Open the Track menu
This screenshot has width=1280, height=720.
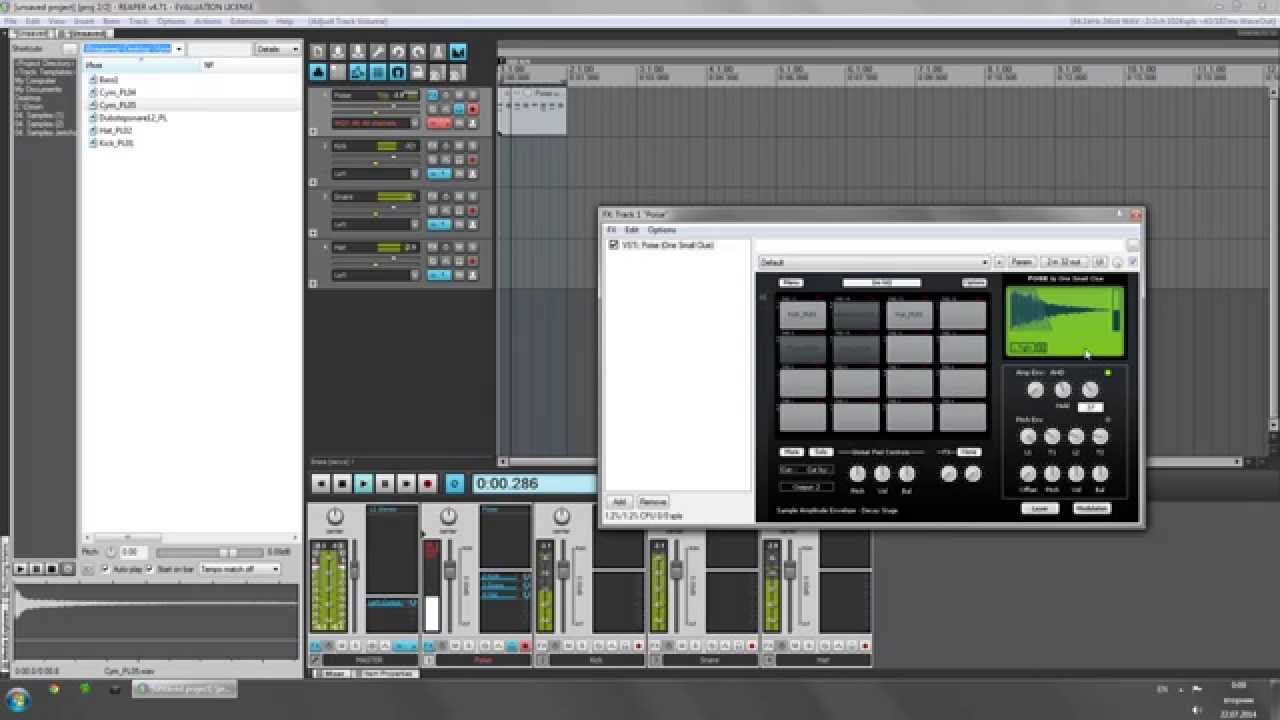click(x=137, y=20)
